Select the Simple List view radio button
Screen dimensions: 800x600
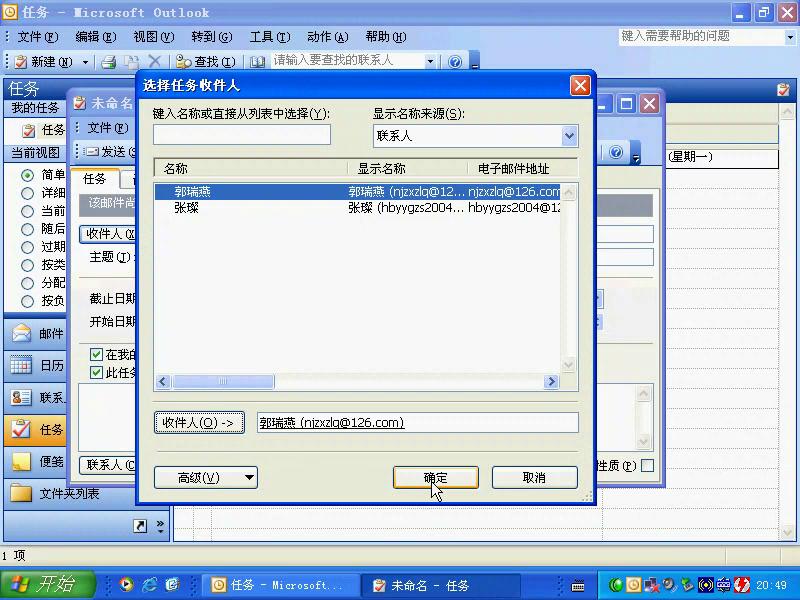pos(28,175)
